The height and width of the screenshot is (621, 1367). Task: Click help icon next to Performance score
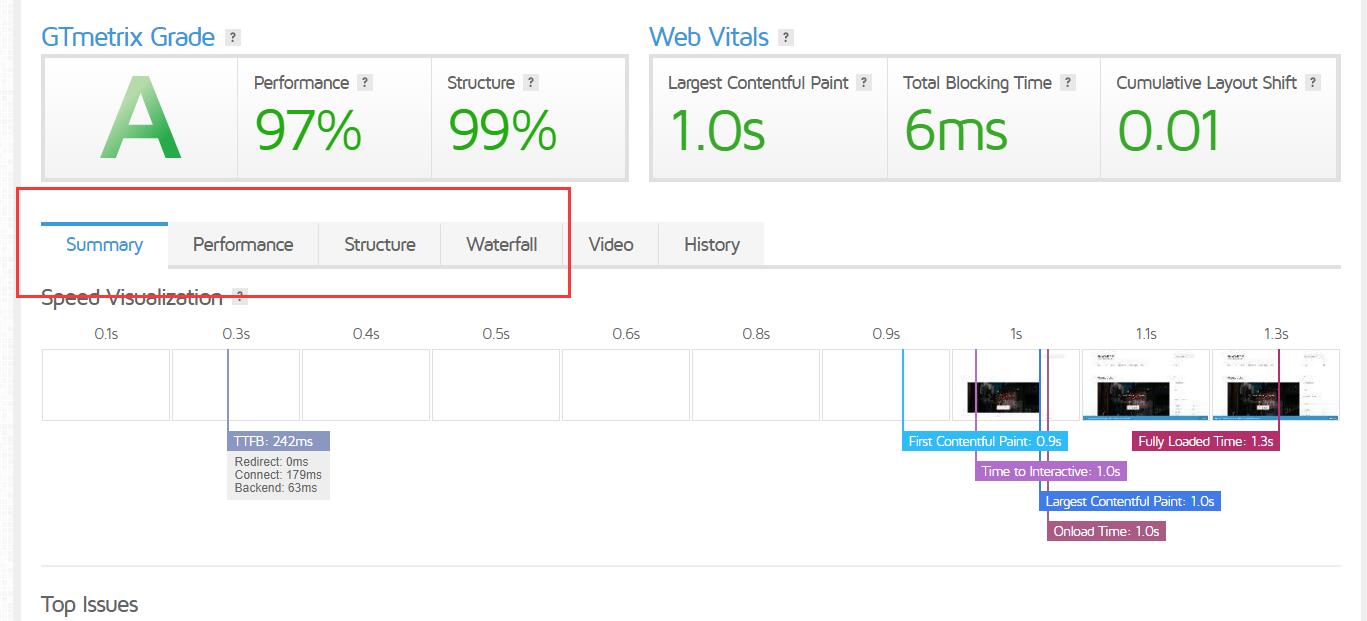coord(365,83)
